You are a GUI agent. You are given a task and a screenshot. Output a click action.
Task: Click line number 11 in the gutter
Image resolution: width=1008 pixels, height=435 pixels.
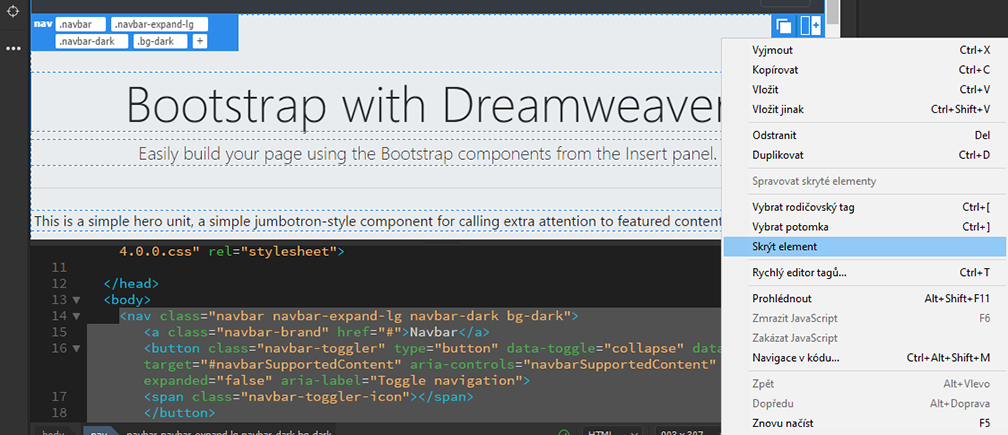(60, 267)
